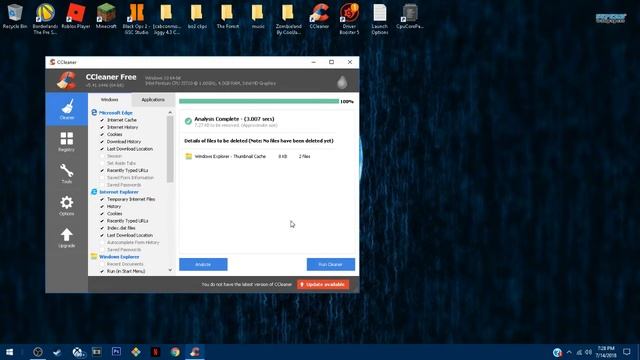This screenshot has width=640, height=360.
Task: Open Google Chrome from the taskbar
Action: [x=175, y=352]
